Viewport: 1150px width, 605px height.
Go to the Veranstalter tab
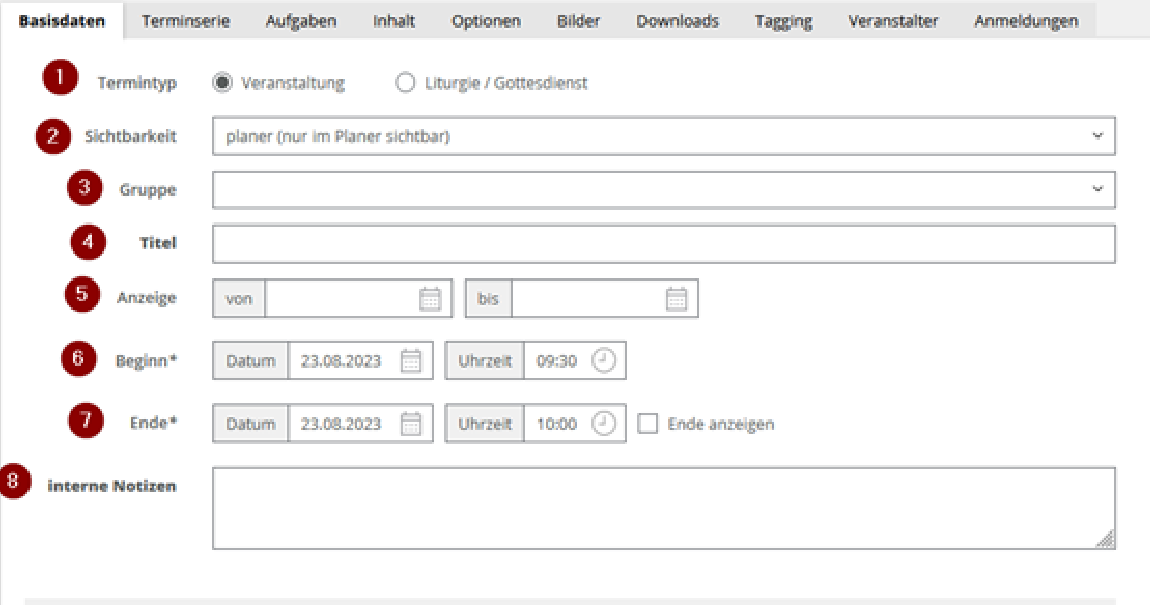tap(893, 21)
